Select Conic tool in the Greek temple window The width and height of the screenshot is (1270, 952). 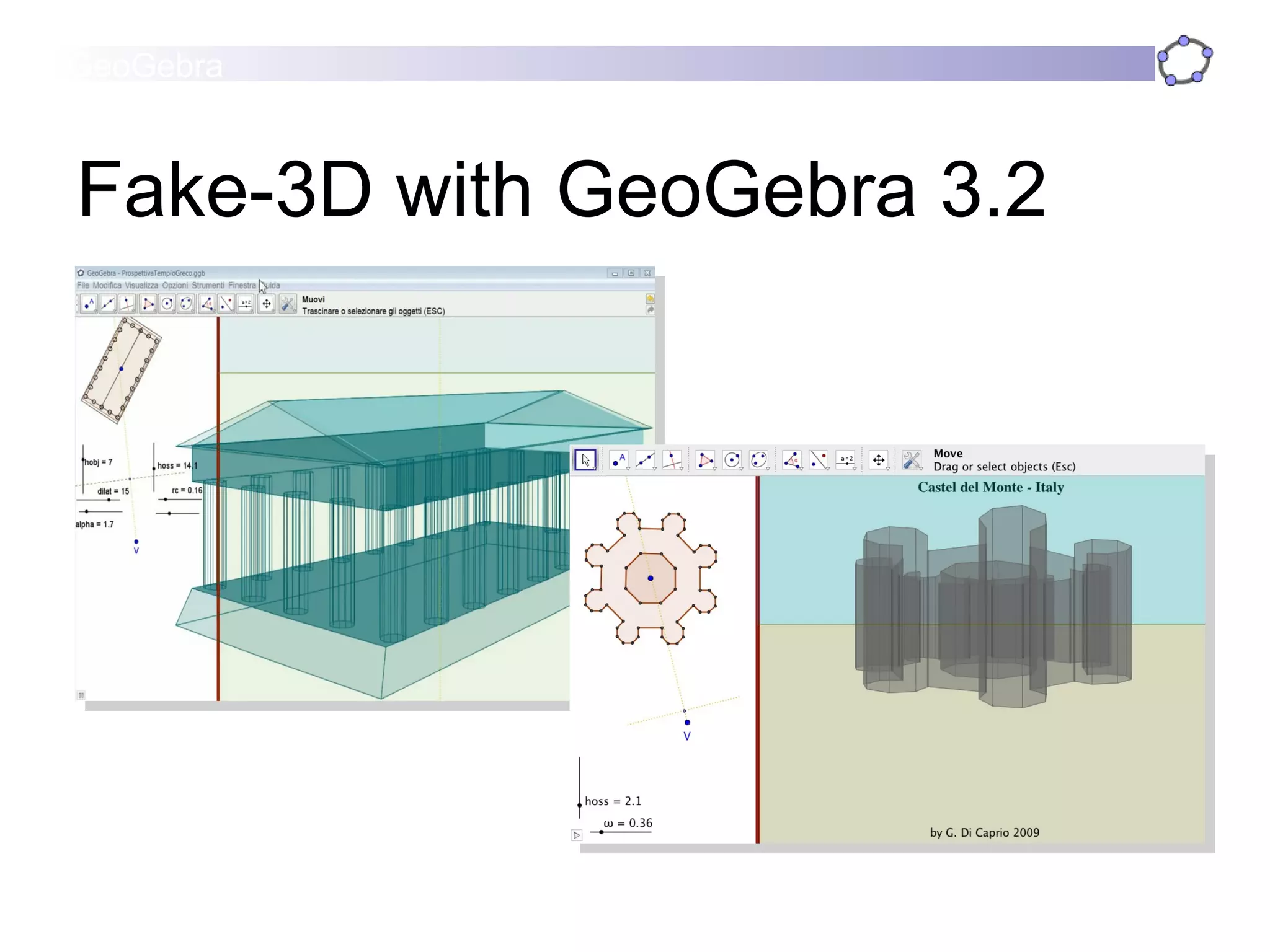(x=186, y=304)
